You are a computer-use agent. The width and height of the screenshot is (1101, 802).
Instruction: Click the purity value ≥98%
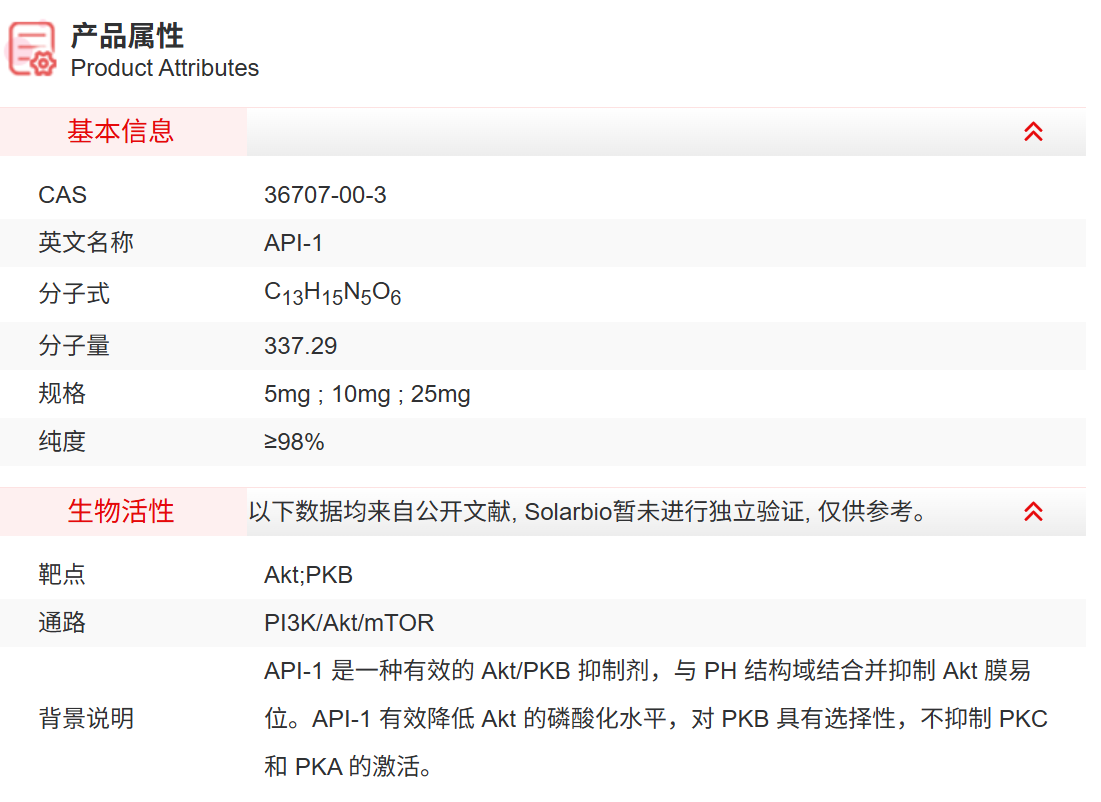[294, 442]
